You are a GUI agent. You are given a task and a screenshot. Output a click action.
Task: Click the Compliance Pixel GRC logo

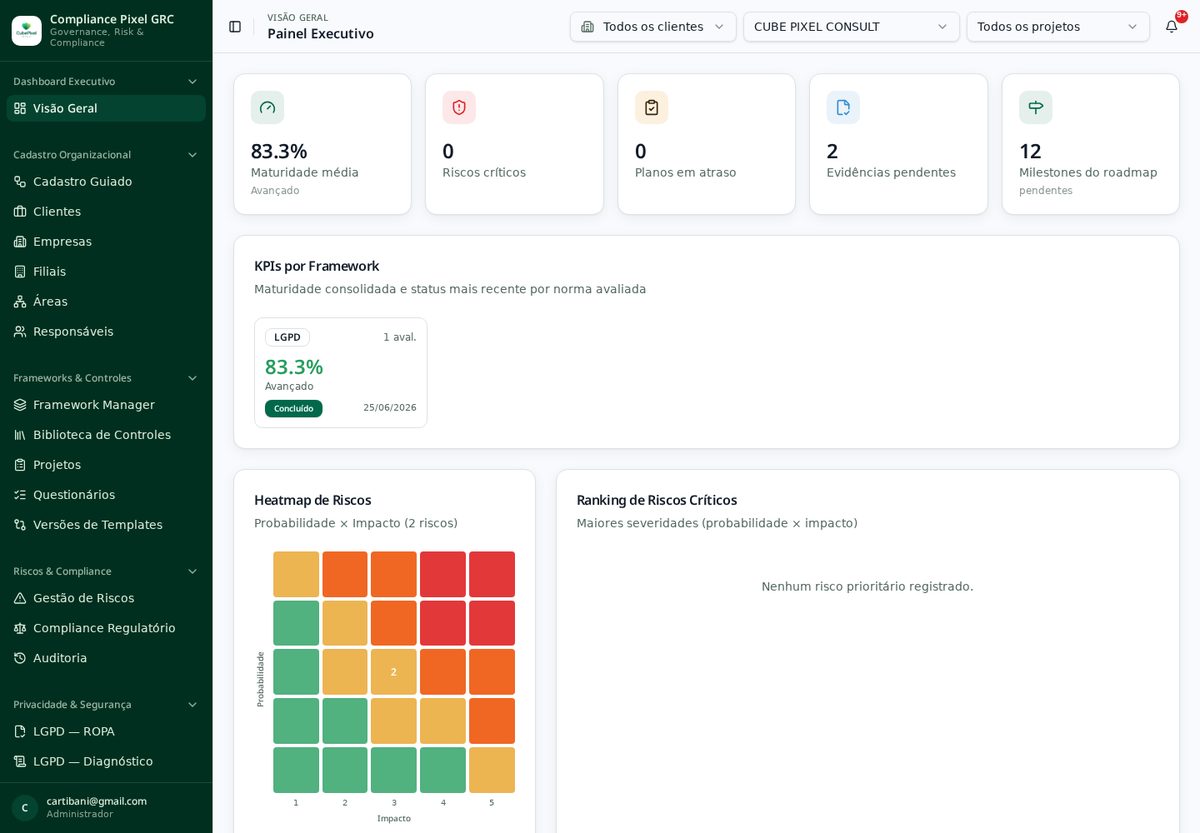[x=27, y=31]
